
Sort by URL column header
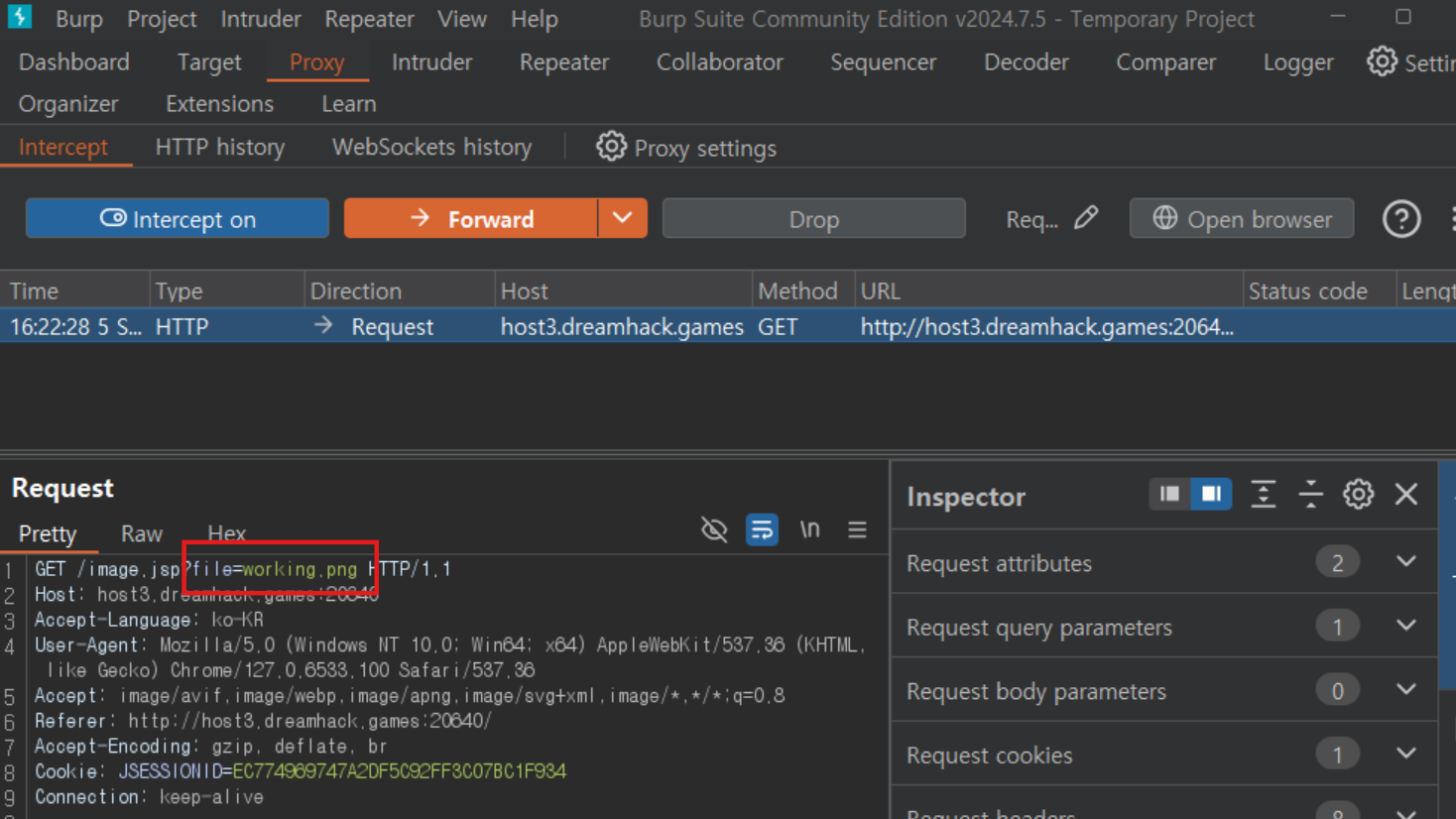point(1047,291)
